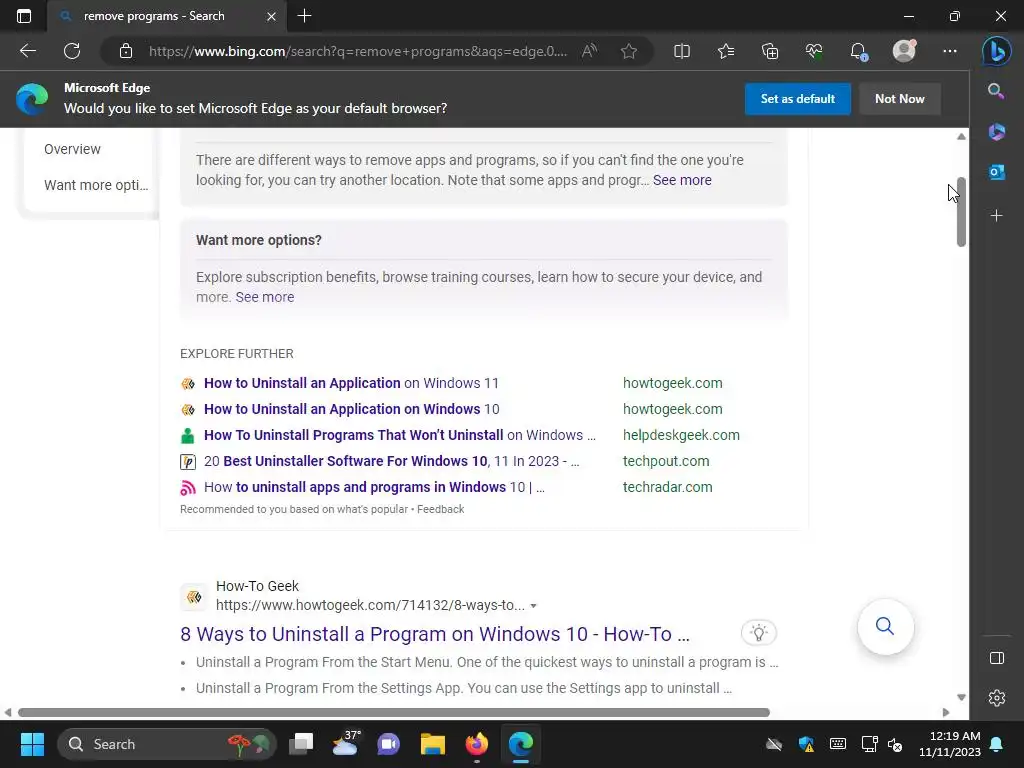Open sidebar search magnifier icon

click(996, 91)
